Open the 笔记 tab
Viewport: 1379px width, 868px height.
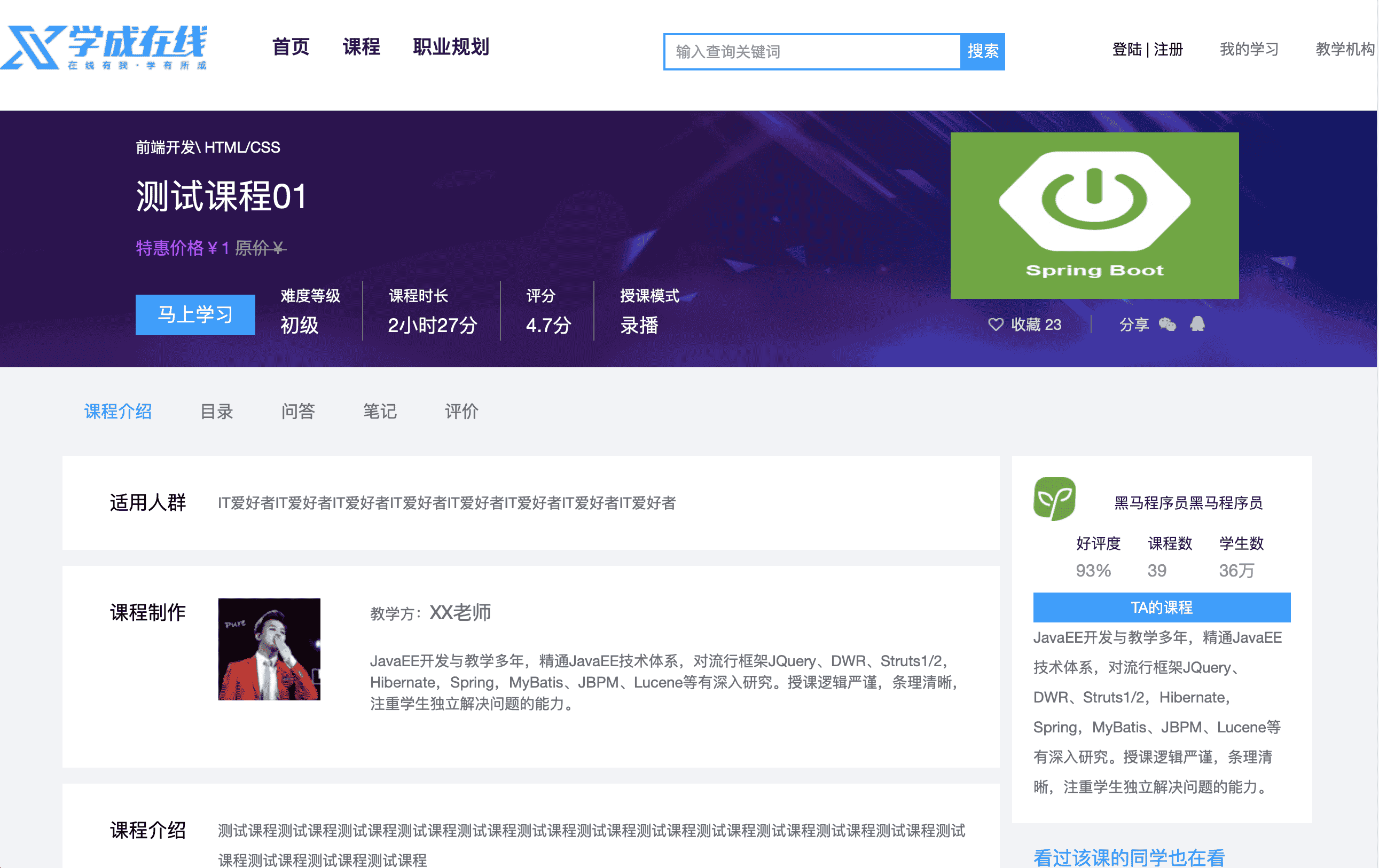[x=380, y=411]
